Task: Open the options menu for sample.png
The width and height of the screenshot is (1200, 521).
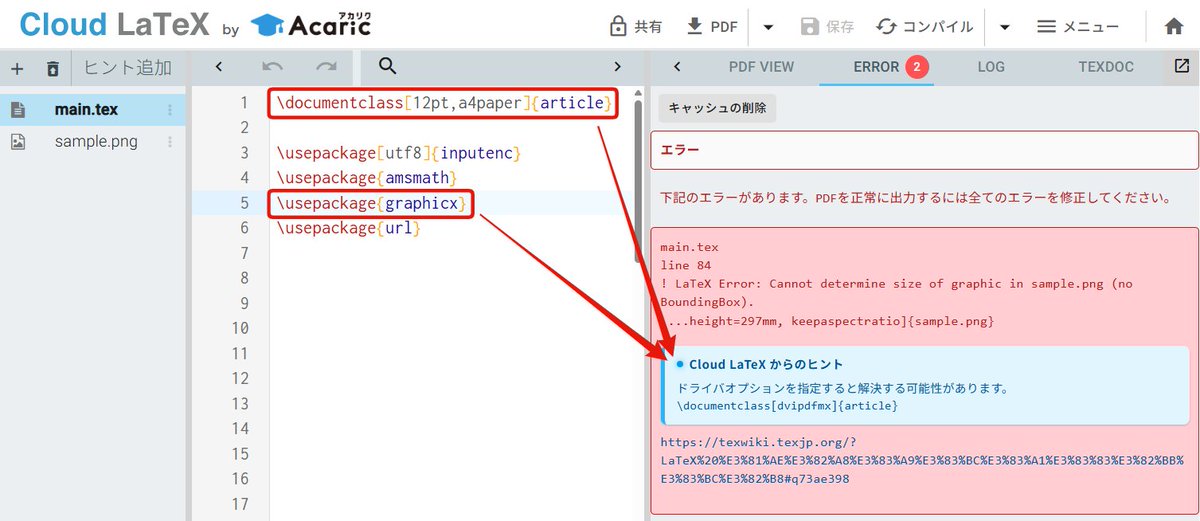Action: click(169, 141)
